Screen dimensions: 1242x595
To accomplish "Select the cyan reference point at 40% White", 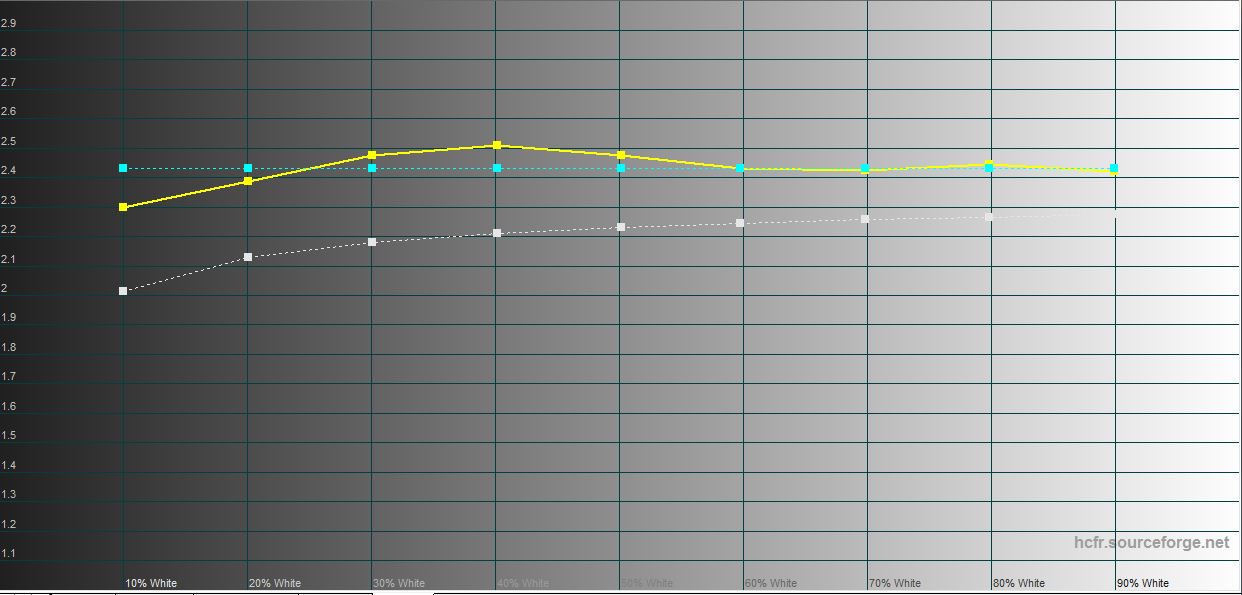I will [x=497, y=168].
